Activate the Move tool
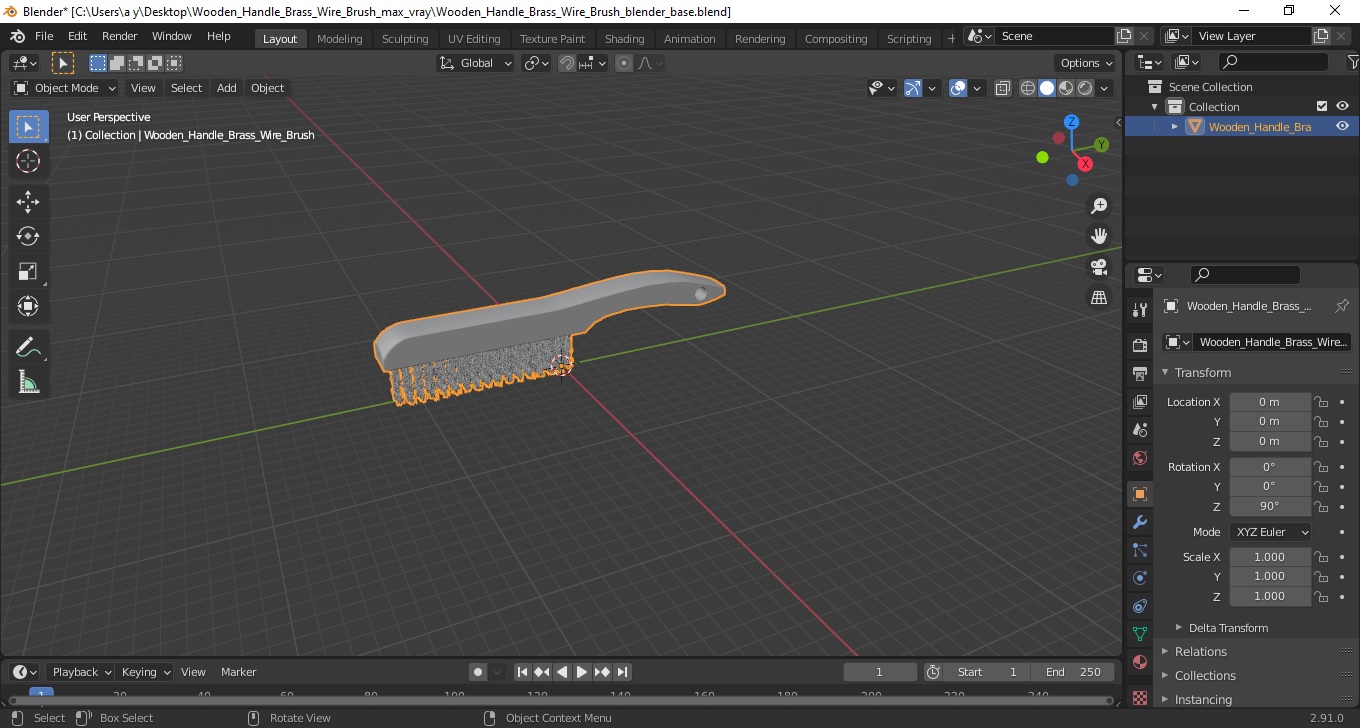 28,201
